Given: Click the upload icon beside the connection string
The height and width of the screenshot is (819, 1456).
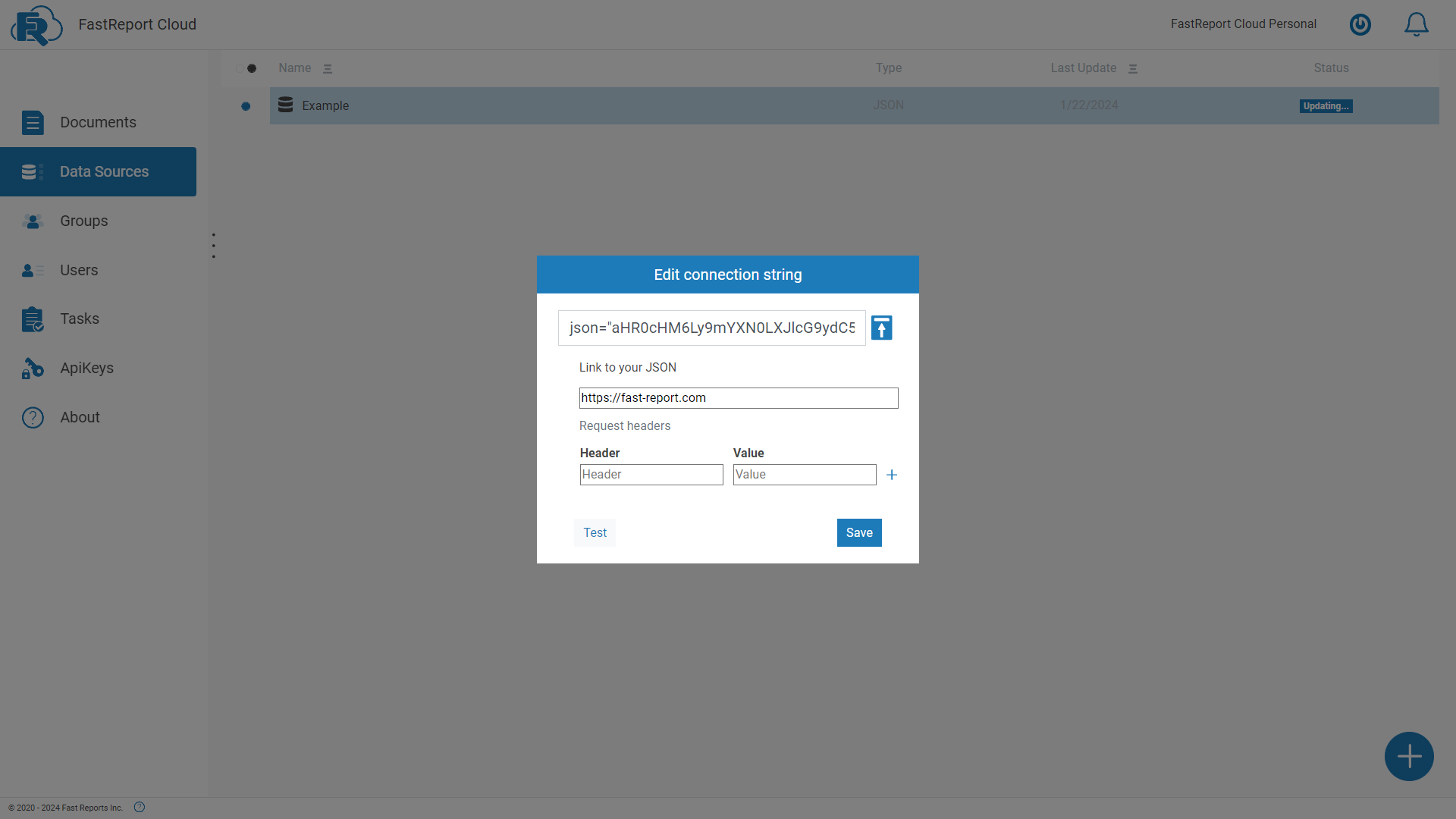Looking at the screenshot, I should 881,328.
